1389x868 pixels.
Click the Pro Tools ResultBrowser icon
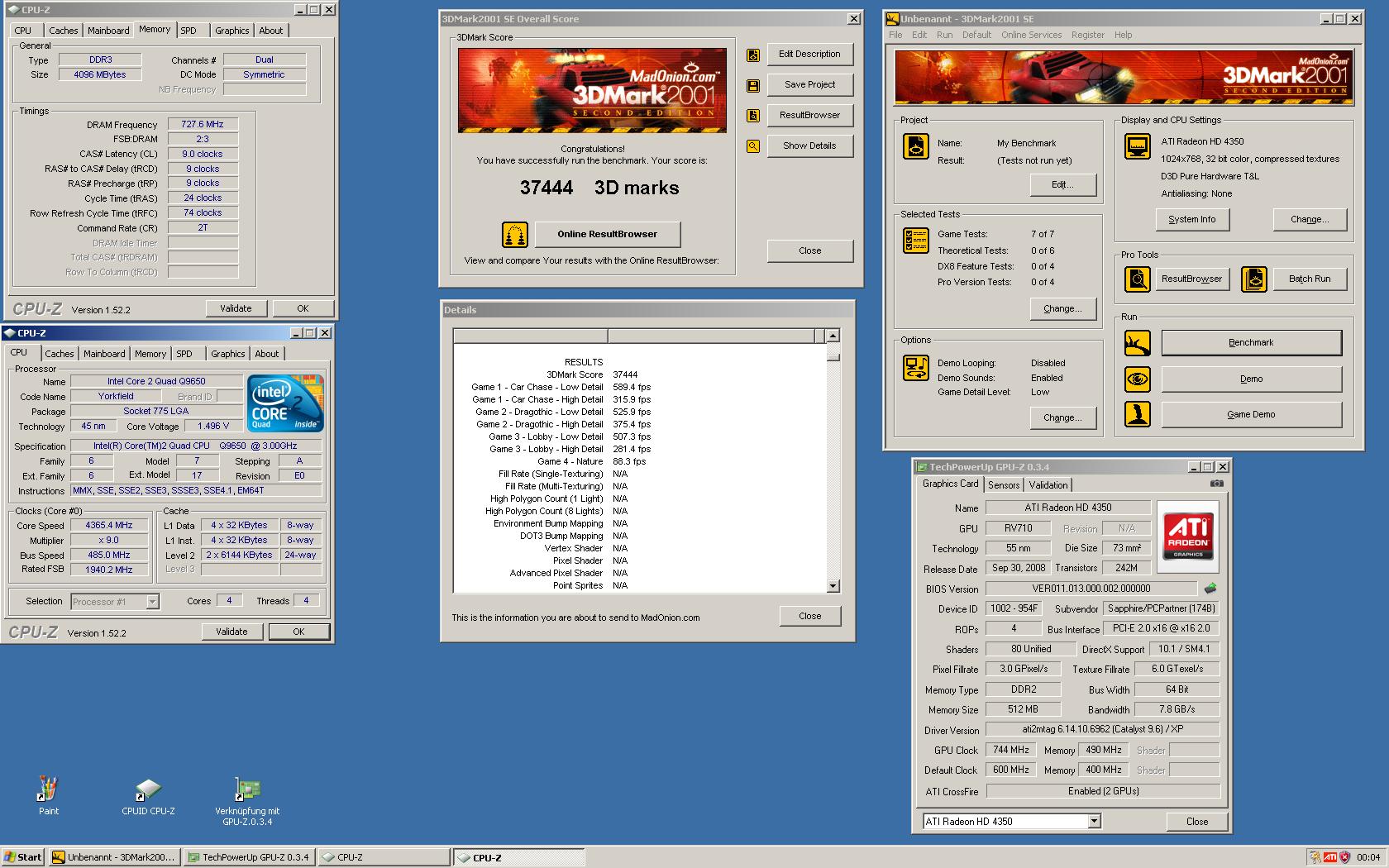(x=1138, y=279)
